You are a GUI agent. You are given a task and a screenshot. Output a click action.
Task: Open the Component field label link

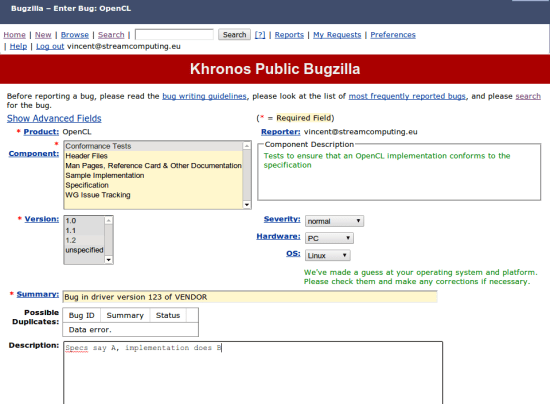(x=34, y=154)
